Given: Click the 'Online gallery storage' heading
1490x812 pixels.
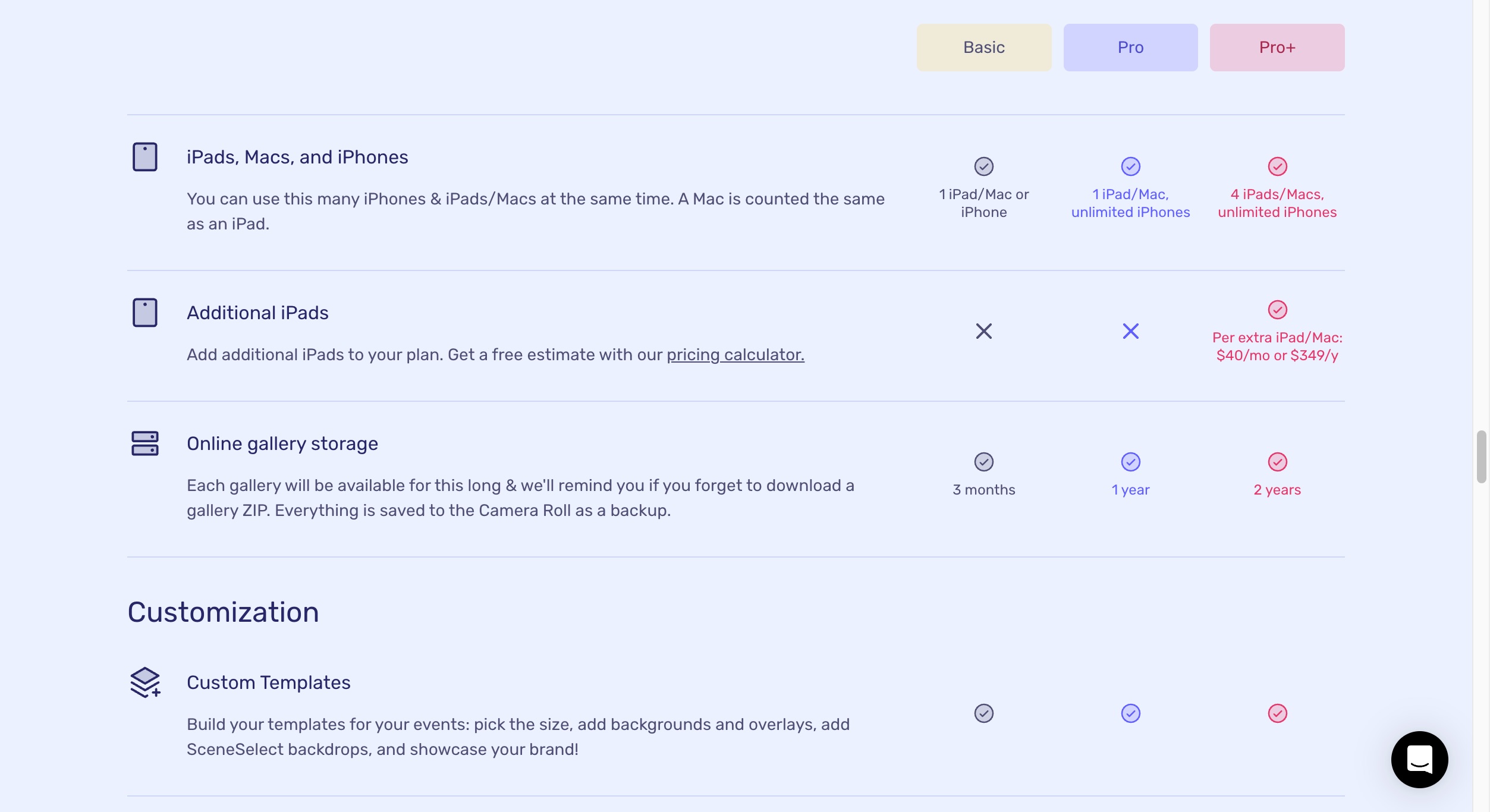Looking at the screenshot, I should pos(282,444).
